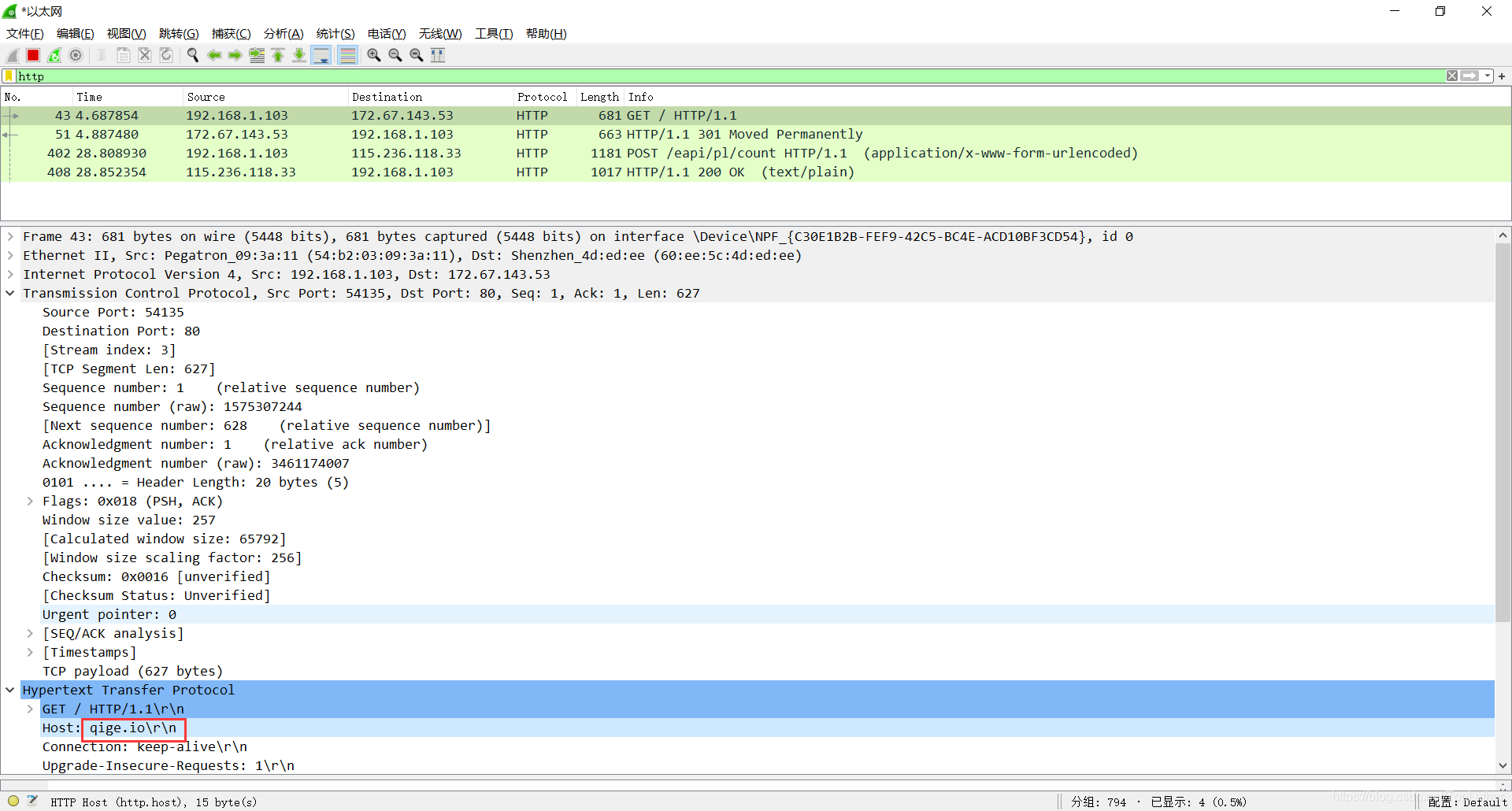The image size is (1512, 811).
Task: Expand the Frame 43 tree node
Action: (x=10, y=236)
